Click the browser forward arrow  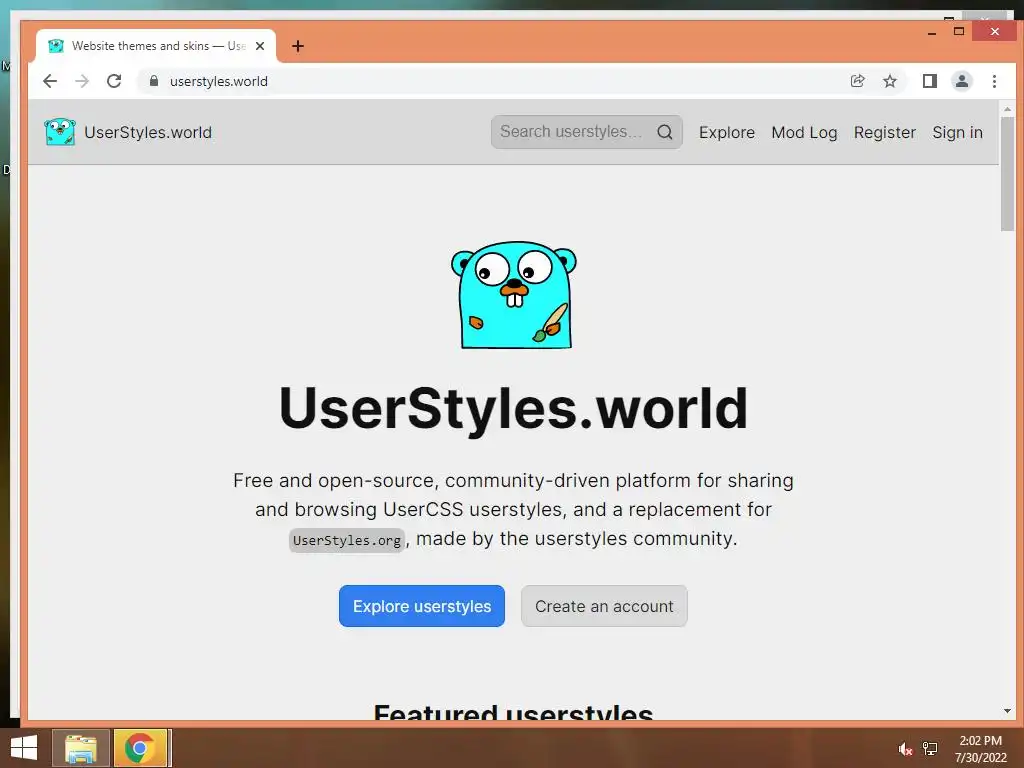pos(82,81)
